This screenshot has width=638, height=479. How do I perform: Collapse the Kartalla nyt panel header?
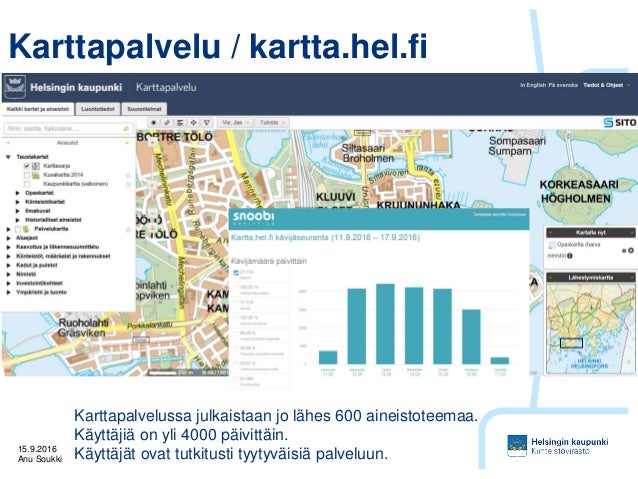click(591, 233)
